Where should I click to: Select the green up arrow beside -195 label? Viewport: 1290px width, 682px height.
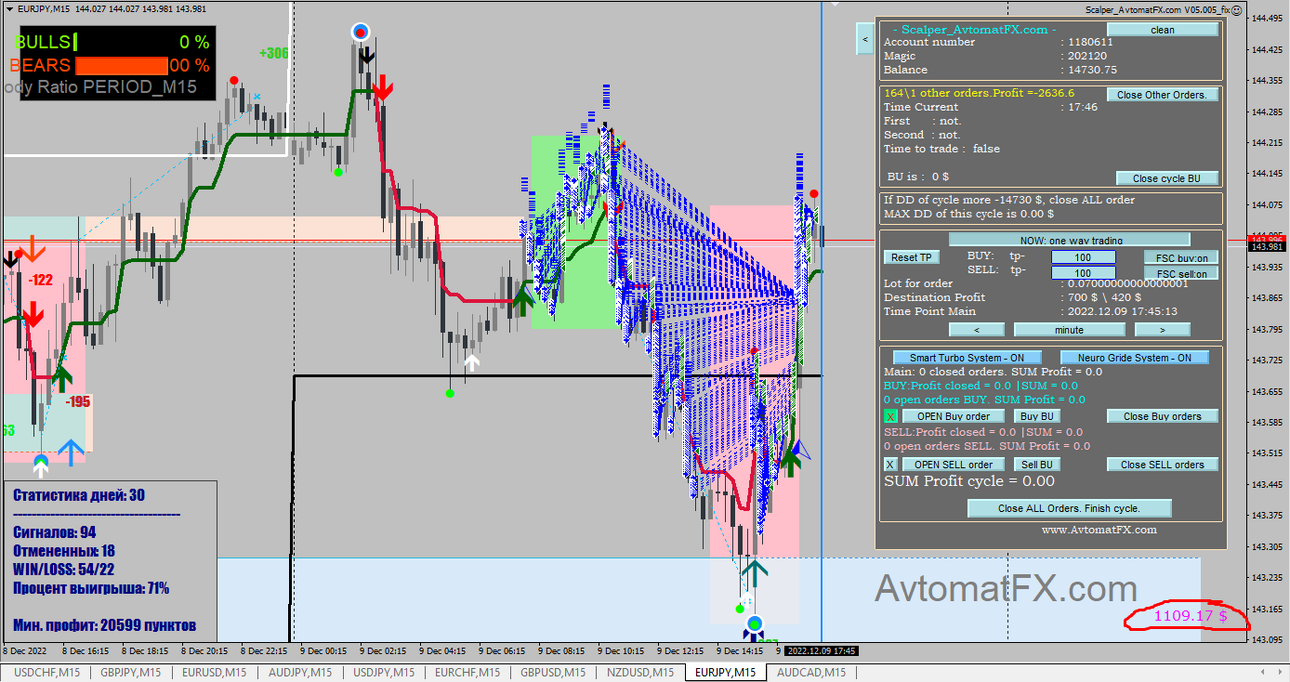coord(61,379)
